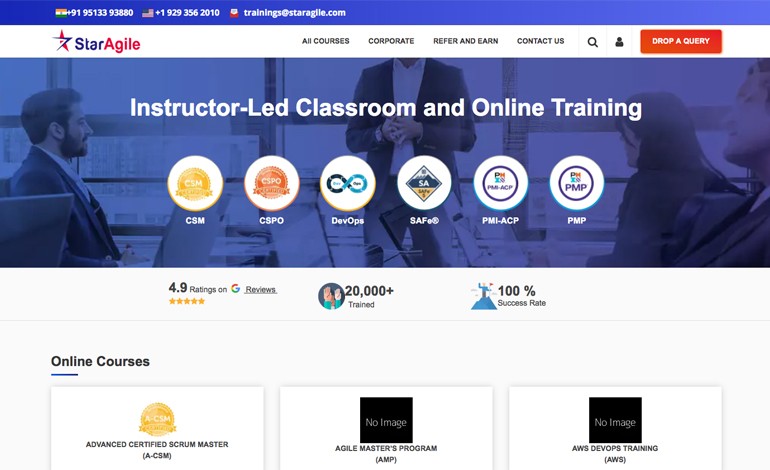770x470 pixels.
Task: Open All Courses menu
Action: (x=326, y=41)
